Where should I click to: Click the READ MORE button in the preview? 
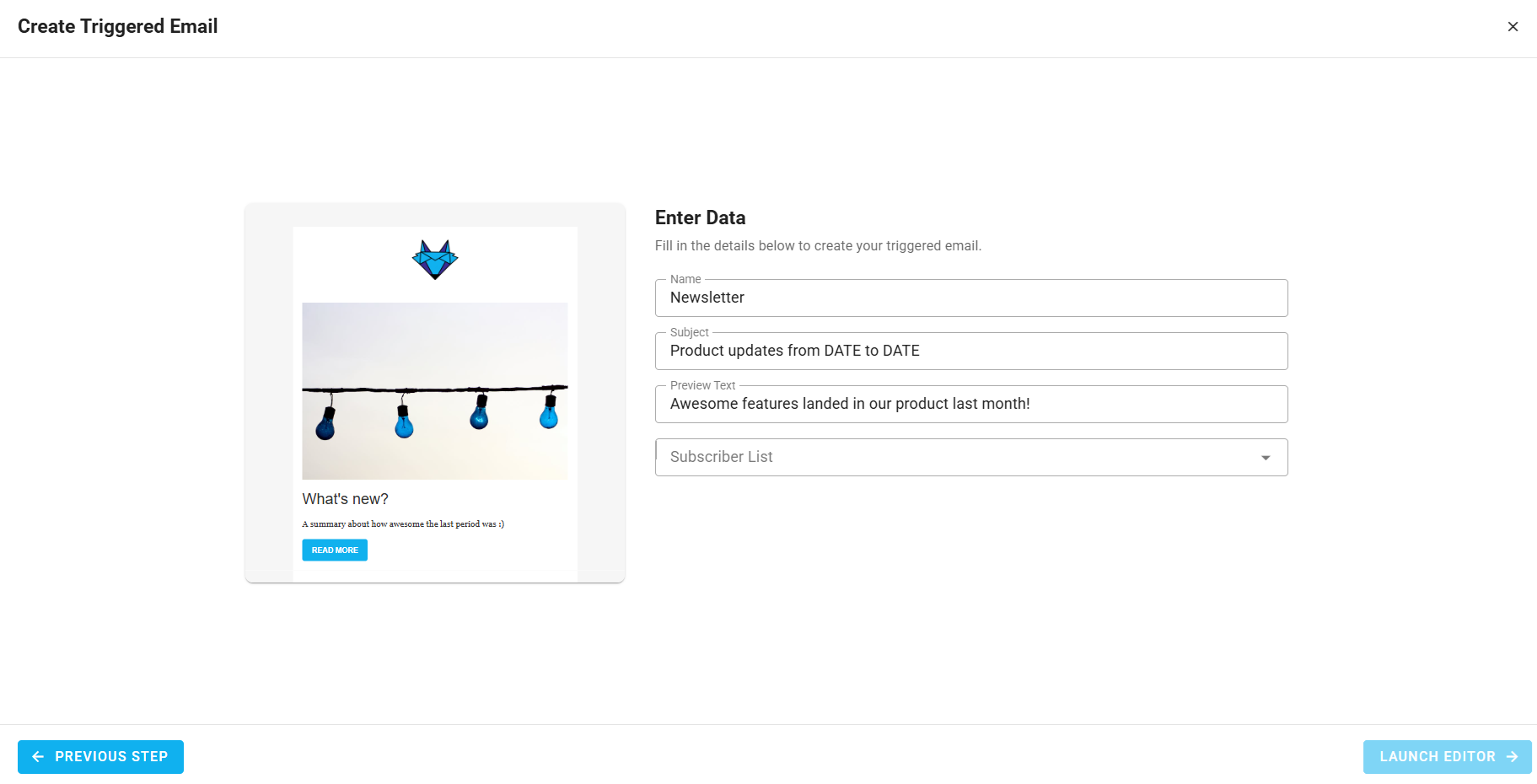pos(334,550)
